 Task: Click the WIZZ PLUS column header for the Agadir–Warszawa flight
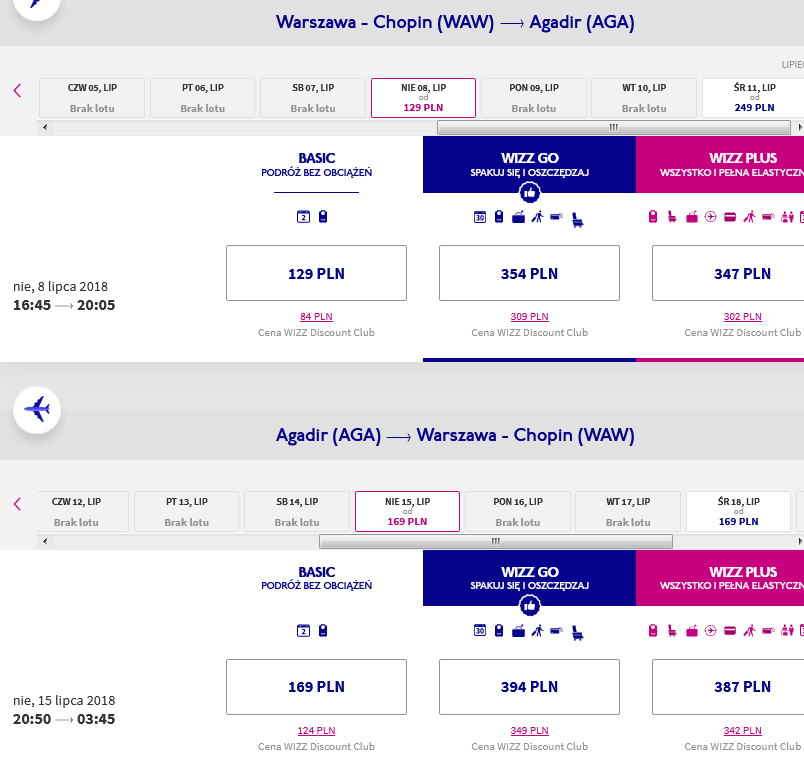pos(720,577)
